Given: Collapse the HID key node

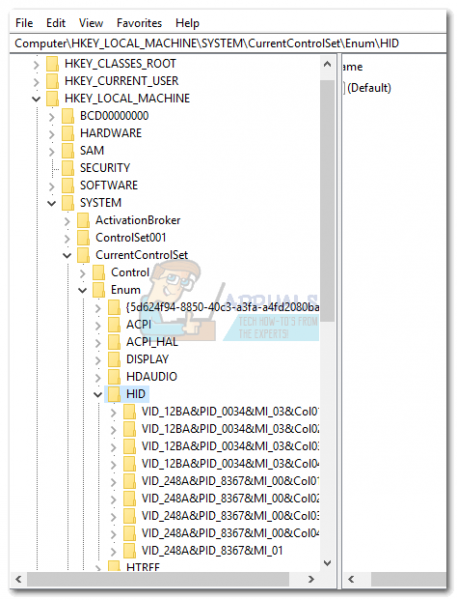Looking at the screenshot, I should 98,395.
